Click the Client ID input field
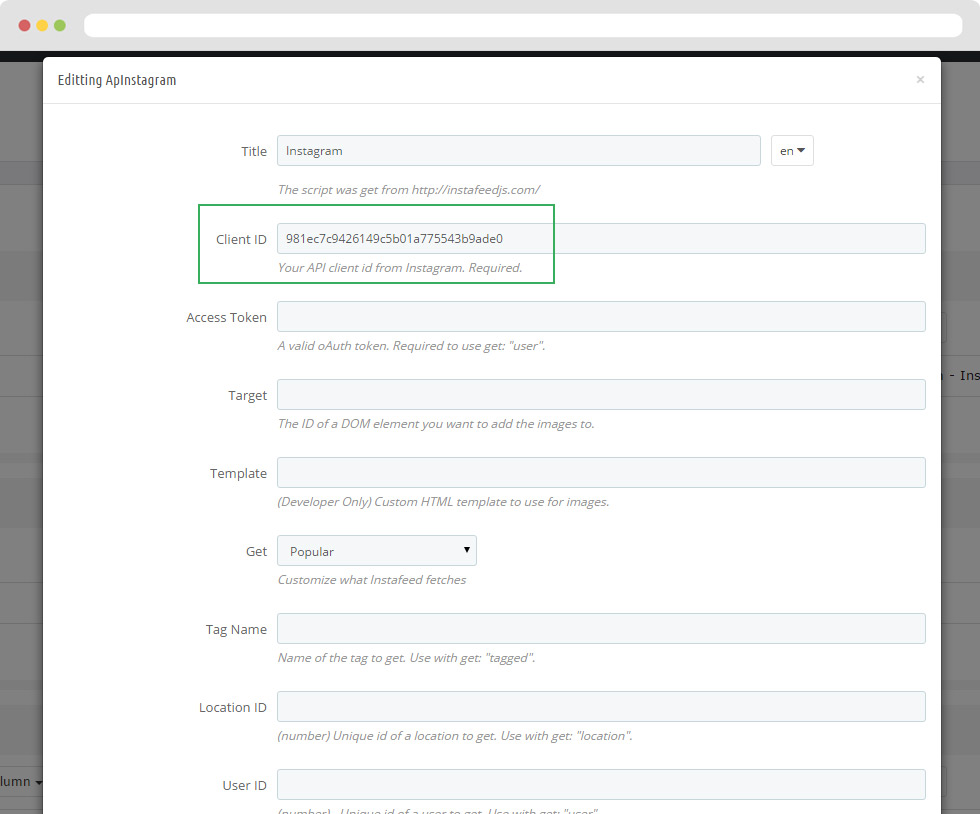 click(x=601, y=239)
